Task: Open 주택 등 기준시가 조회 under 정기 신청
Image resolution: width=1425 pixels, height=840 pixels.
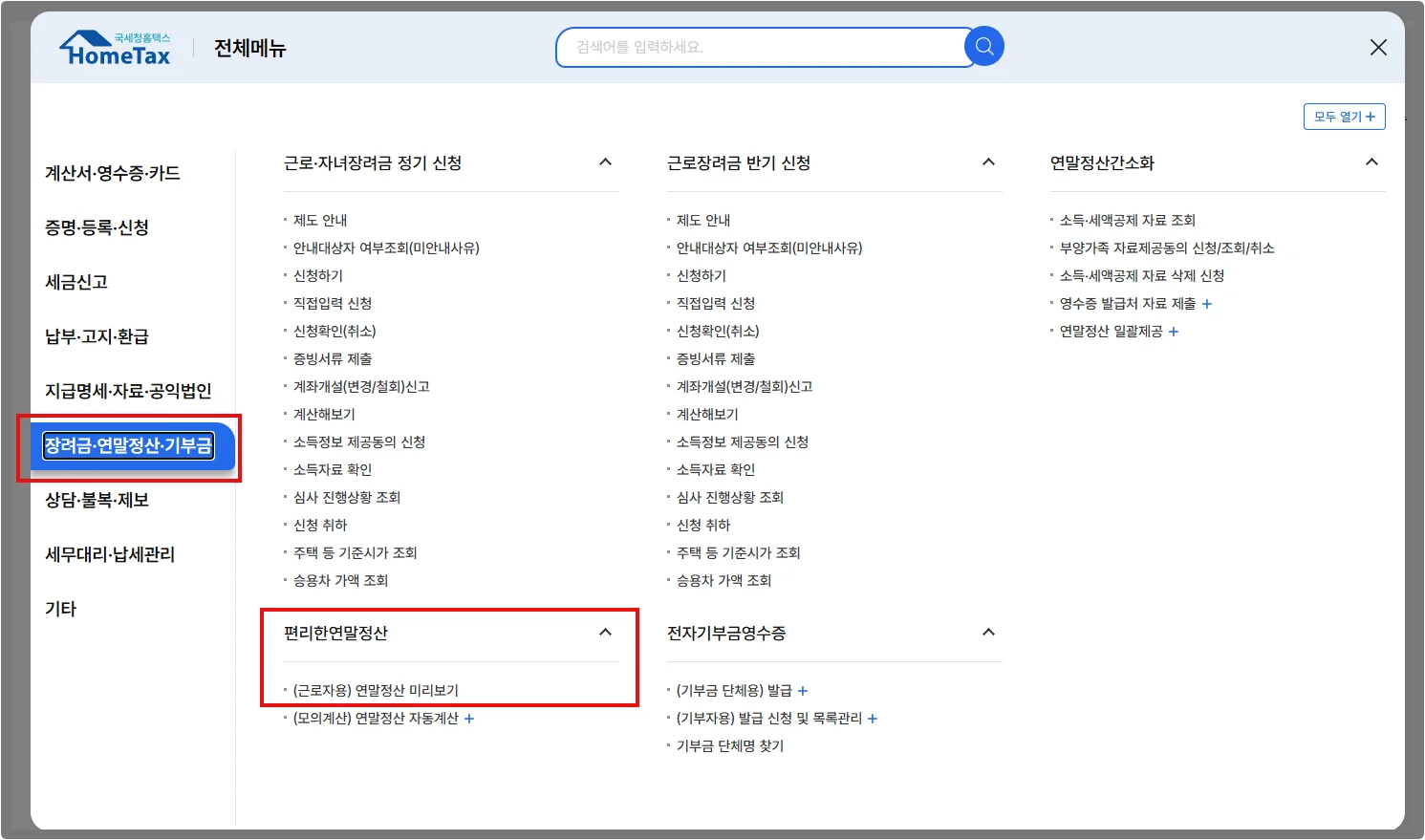Action: click(356, 553)
